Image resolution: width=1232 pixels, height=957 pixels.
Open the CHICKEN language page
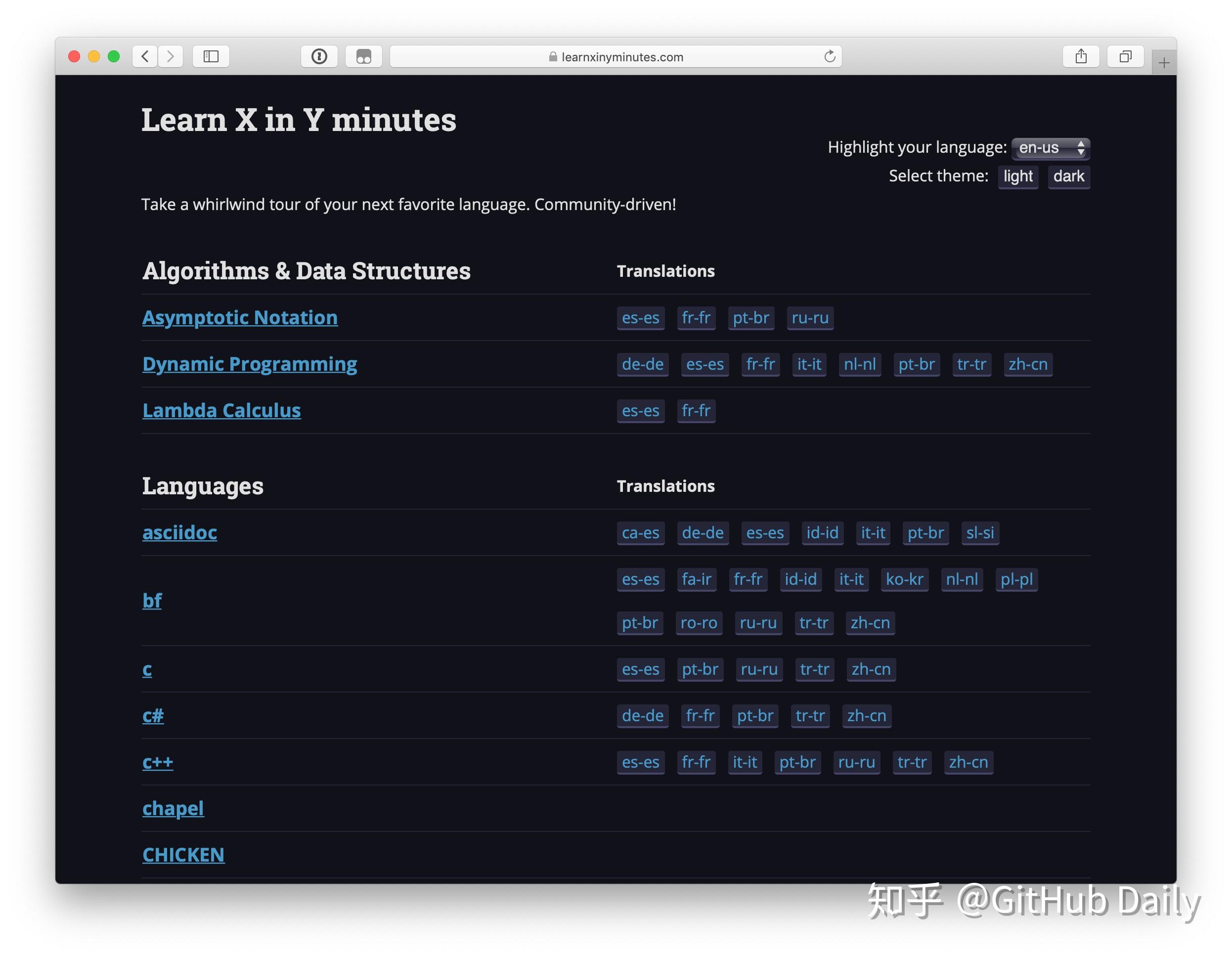183,855
